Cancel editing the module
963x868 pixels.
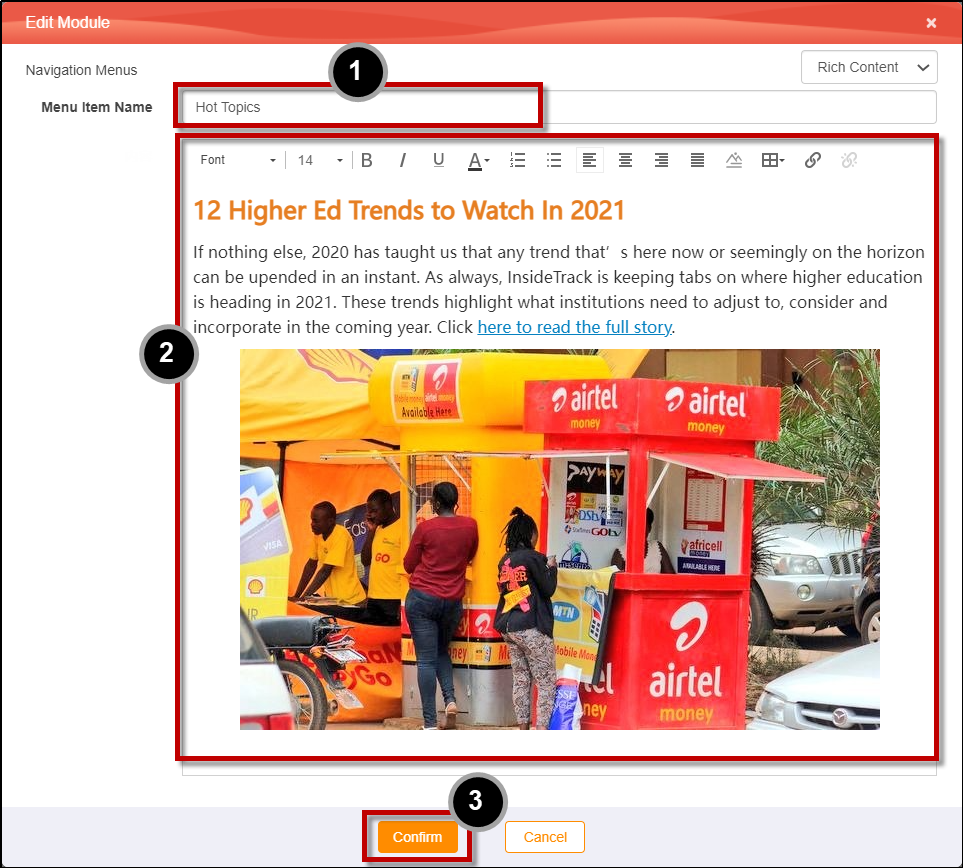[x=545, y=837]
